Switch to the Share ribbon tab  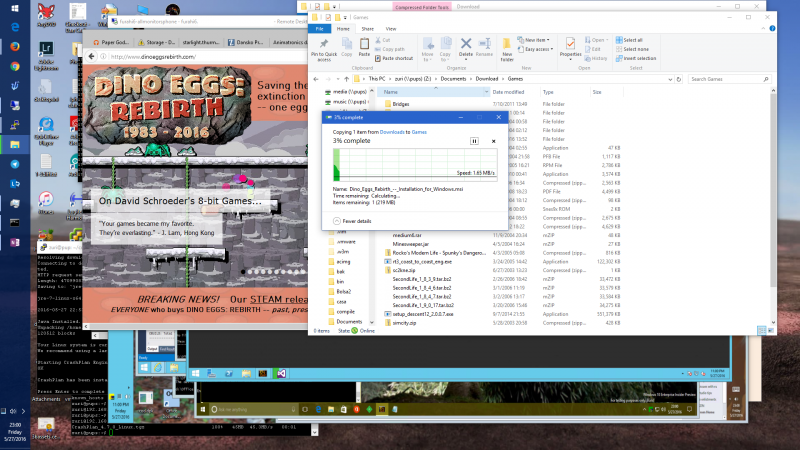click(x=366, y=29)
